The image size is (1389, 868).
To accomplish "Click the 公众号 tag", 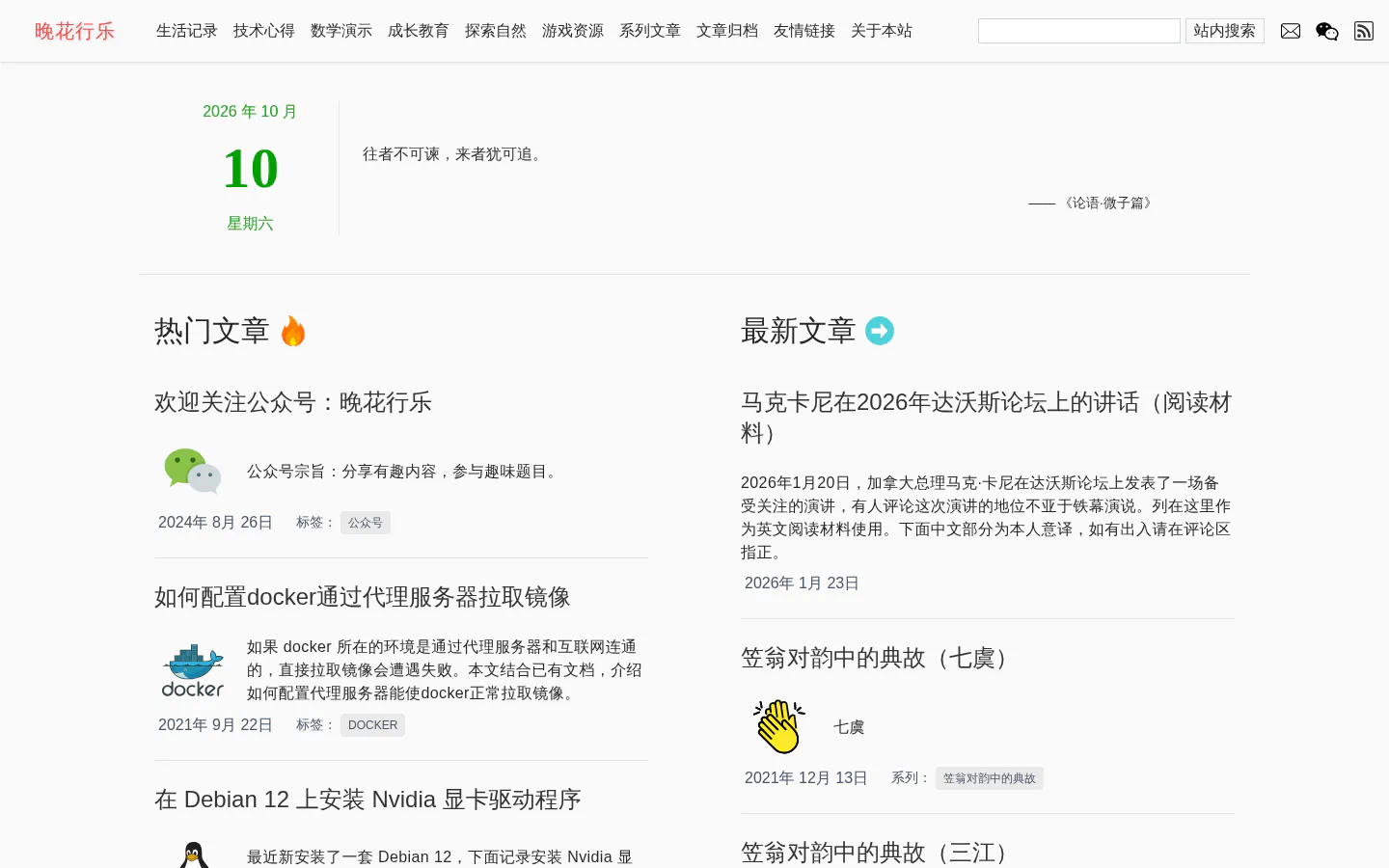I will (x=366, y=523).
